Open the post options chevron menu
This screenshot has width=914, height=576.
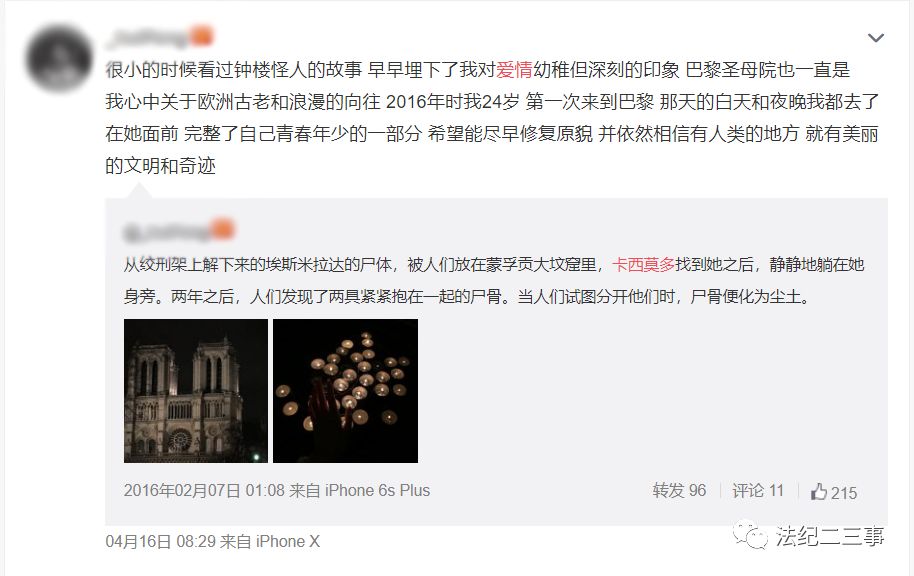pos(876,38)
